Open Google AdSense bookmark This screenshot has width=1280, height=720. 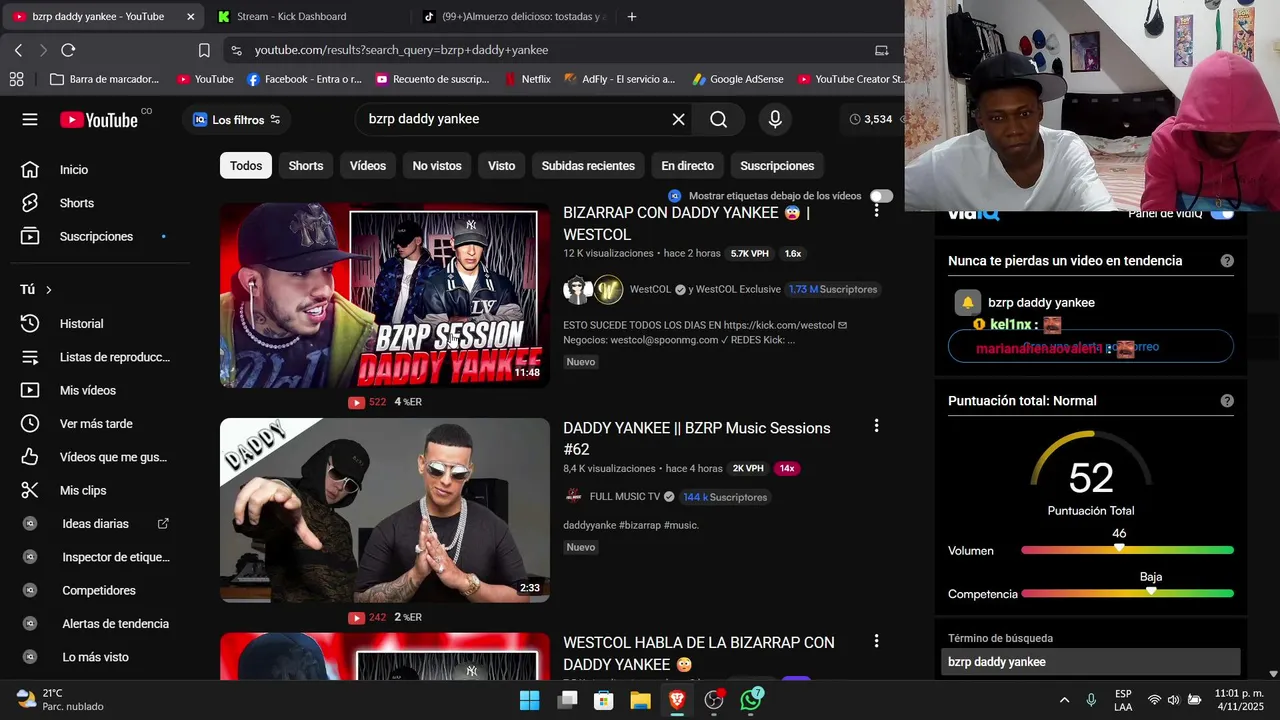(x=737, y=79)
